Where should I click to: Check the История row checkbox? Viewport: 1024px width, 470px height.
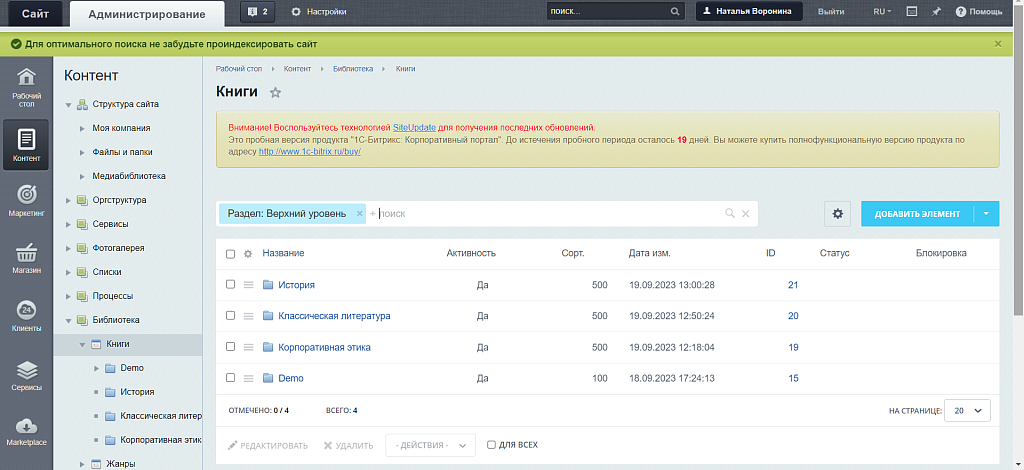231,285
